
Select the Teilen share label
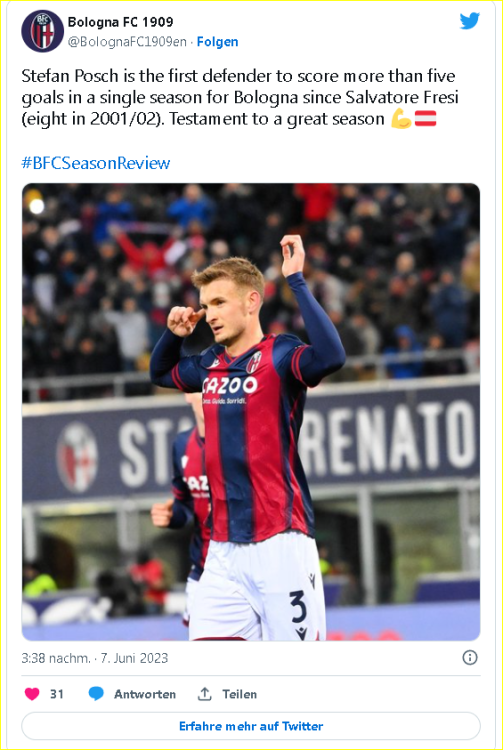(x=240, y=694)
